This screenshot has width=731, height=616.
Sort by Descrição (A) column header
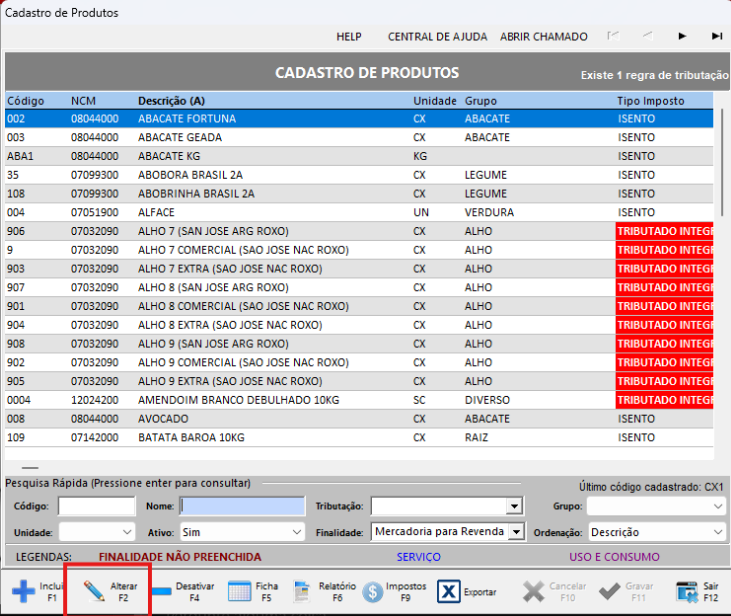(171, 101)
